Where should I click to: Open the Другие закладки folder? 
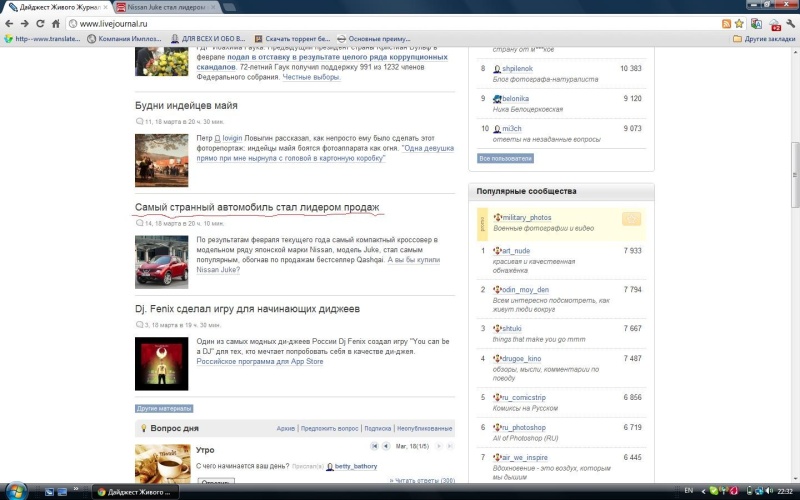tap(764, 38)
